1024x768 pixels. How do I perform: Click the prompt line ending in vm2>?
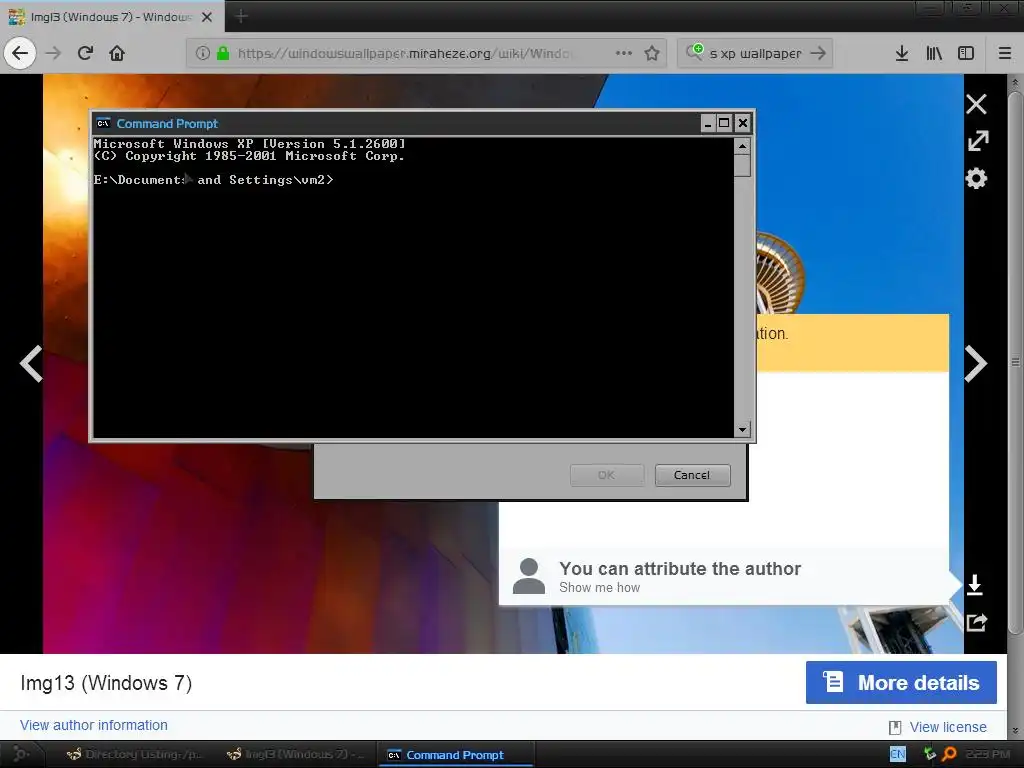coord(214,180)
